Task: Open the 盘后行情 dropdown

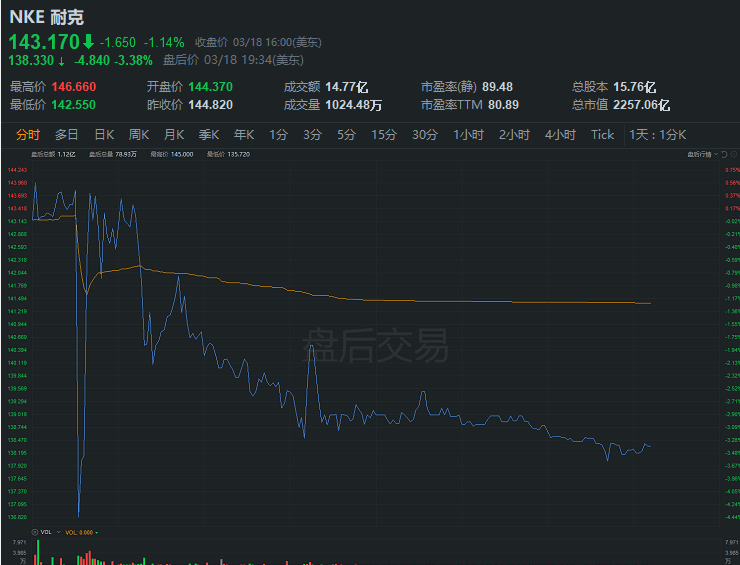Action: pyautogui.click(x=702, y=154)
